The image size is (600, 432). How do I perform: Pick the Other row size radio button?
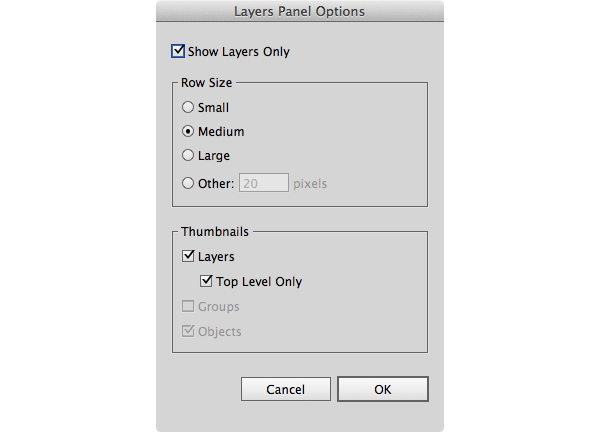(188, 183)
